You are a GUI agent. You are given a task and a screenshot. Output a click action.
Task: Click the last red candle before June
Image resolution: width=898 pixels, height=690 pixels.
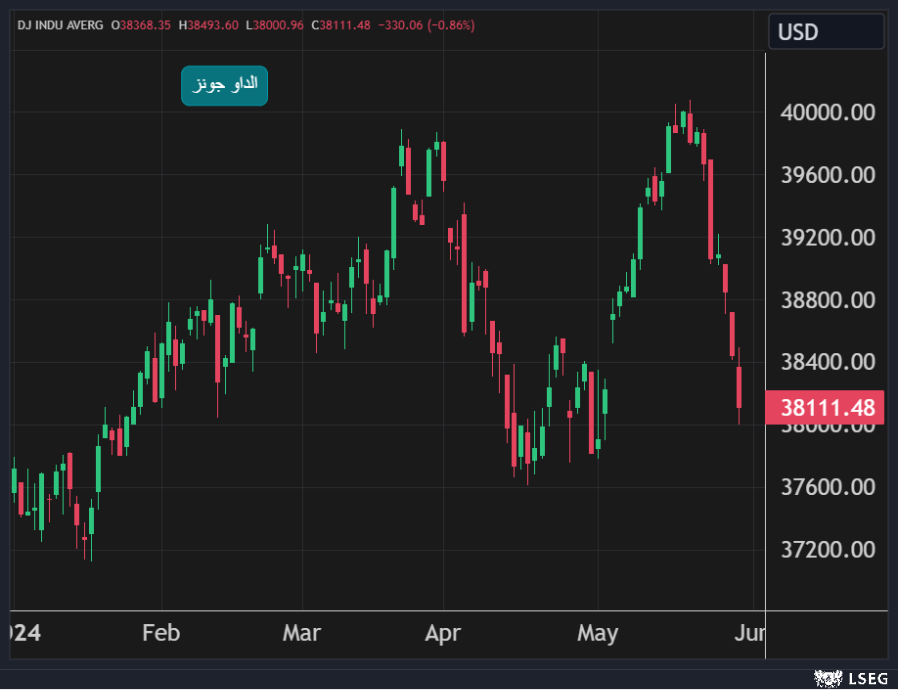click(x=739, y=387)
